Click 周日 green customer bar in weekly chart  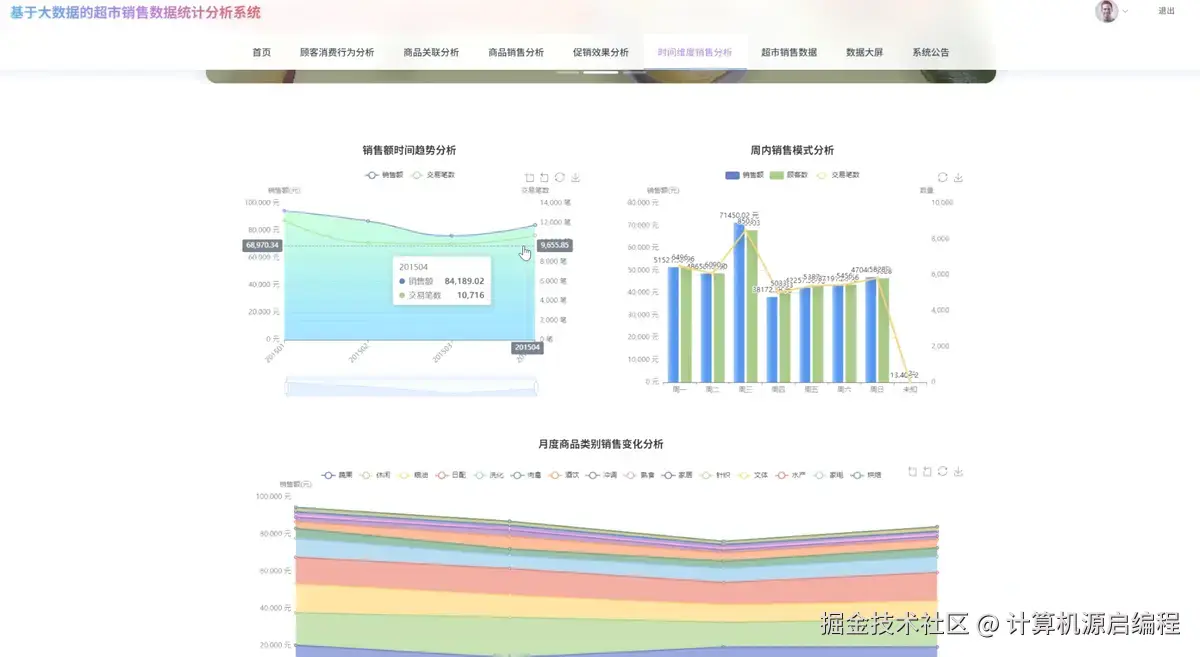883,330
